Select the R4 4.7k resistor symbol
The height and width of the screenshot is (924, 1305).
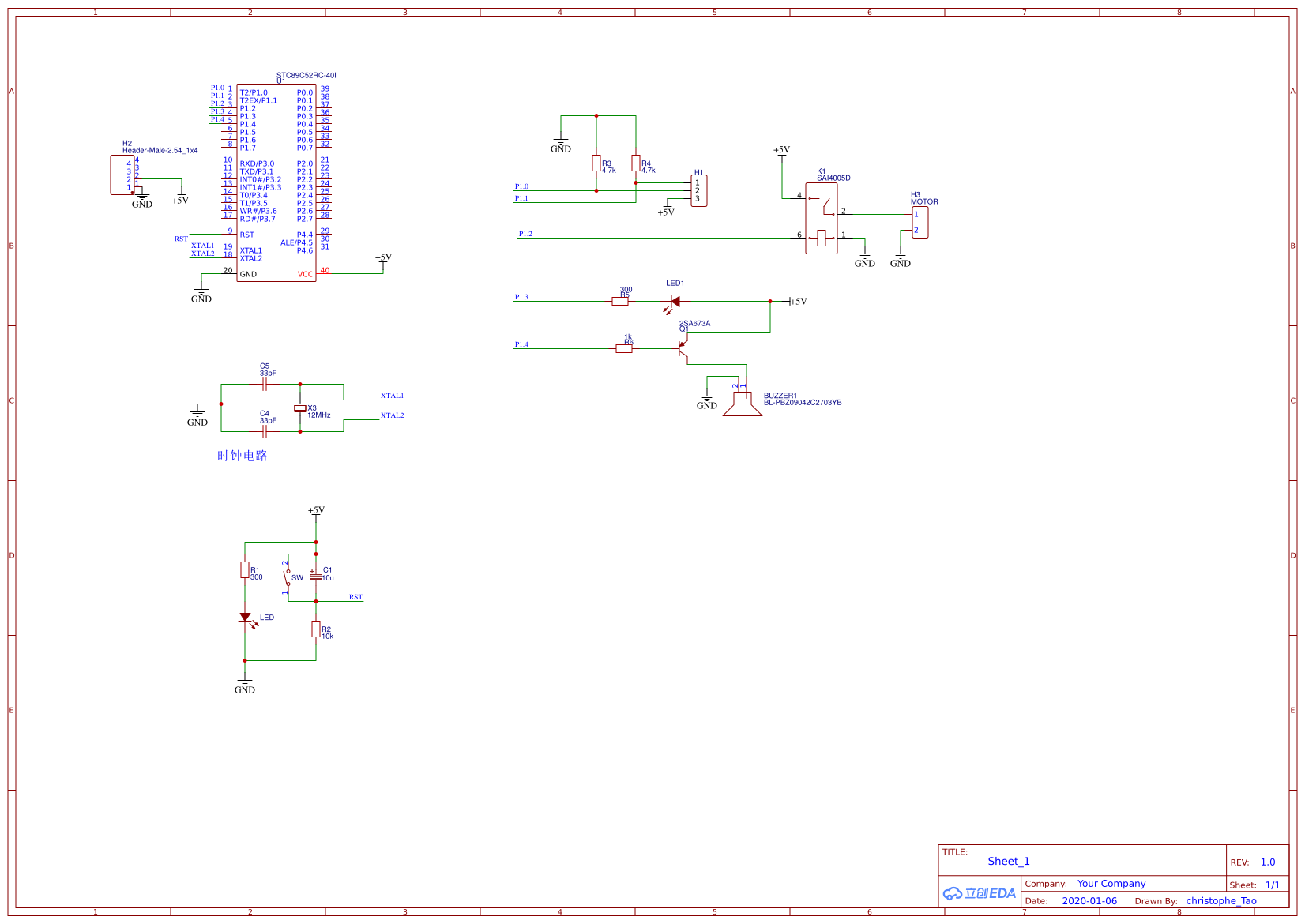(636, 163)
